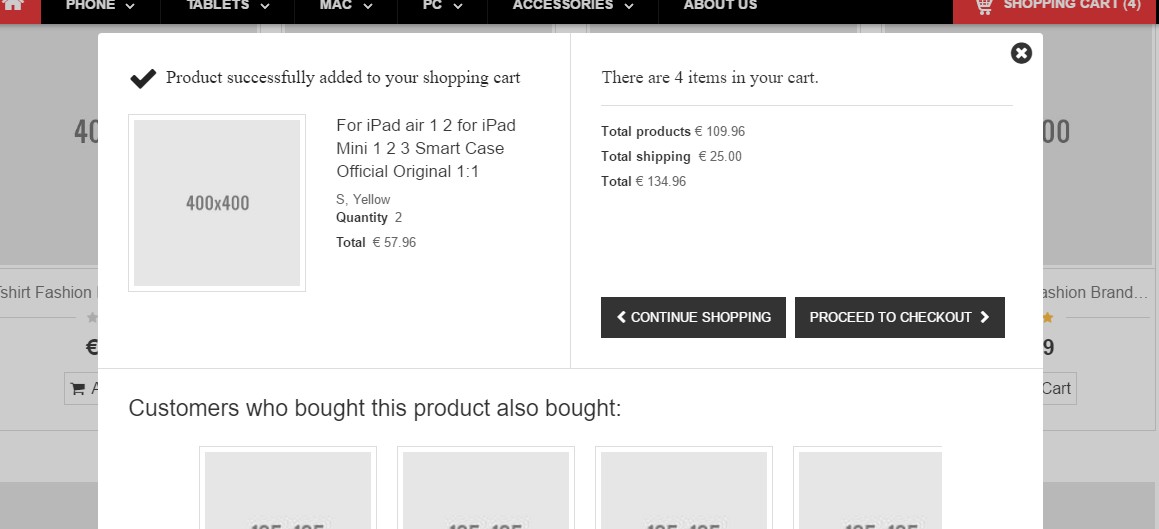Click the shopping cart icon in header
Image resolution: width=1159 pixels, height=529 pixels.
(x=984, y=6)
